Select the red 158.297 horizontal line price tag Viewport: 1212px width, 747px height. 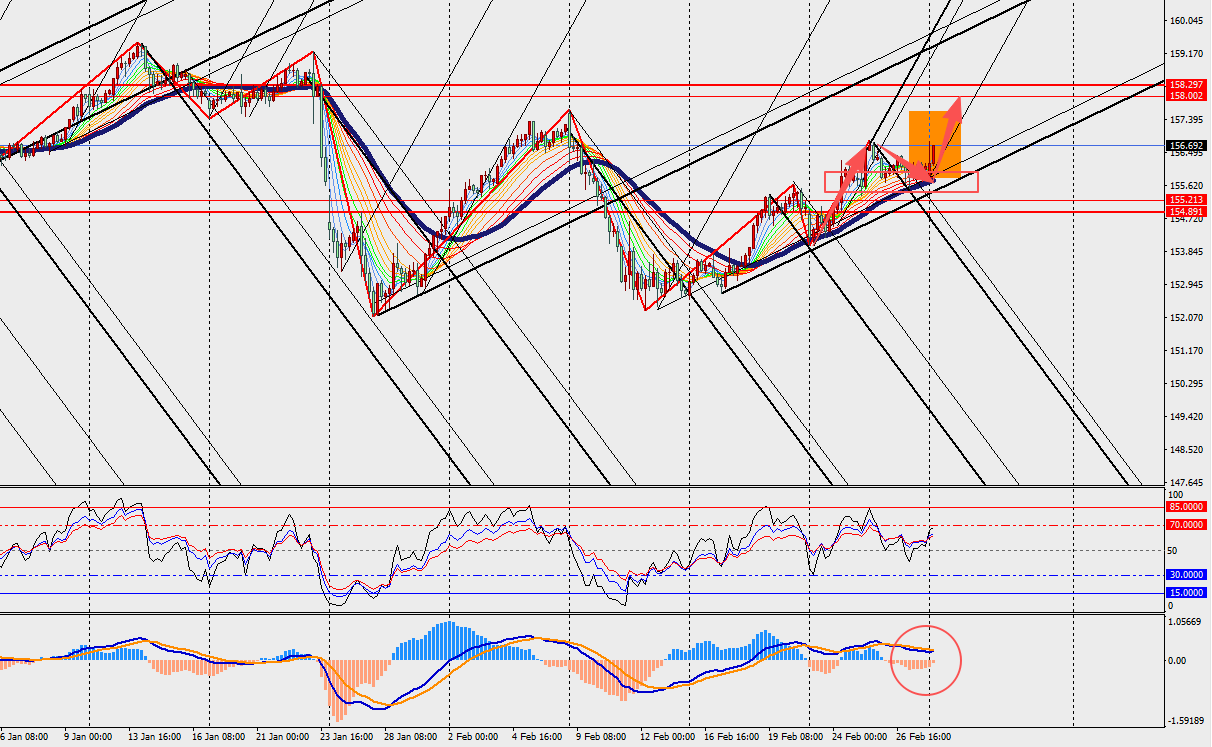[1186, 85]
